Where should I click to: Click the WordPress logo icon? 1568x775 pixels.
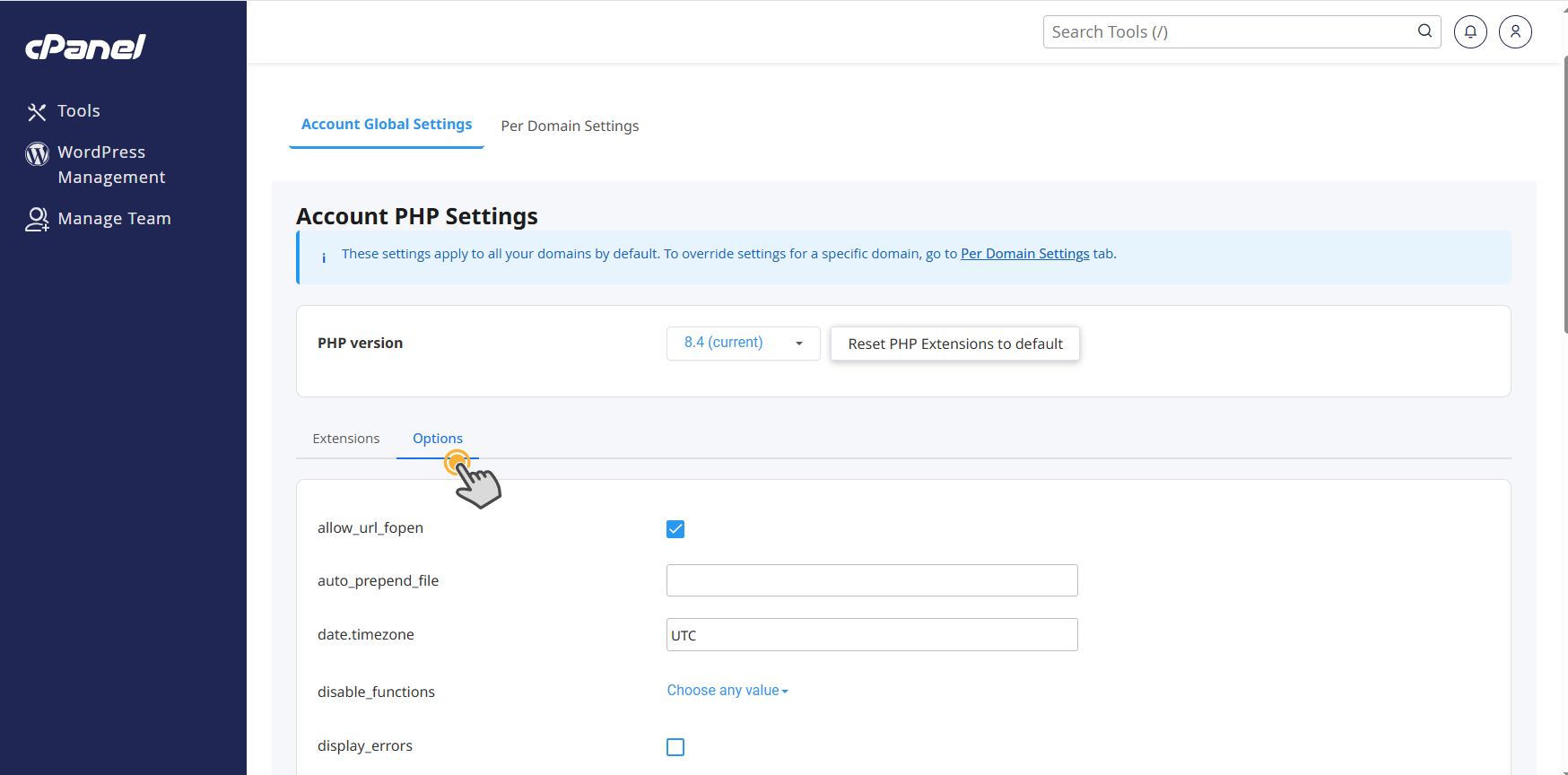tap(37, 153)
